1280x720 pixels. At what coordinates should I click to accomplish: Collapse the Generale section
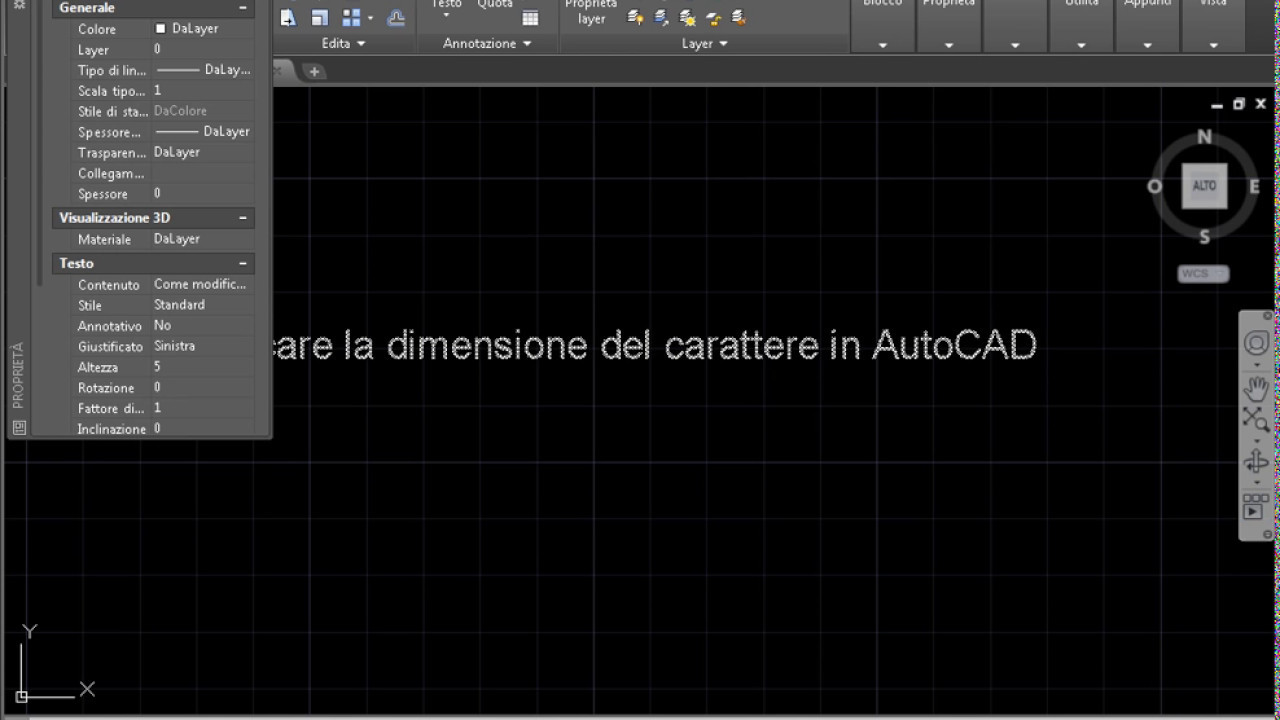242,8
